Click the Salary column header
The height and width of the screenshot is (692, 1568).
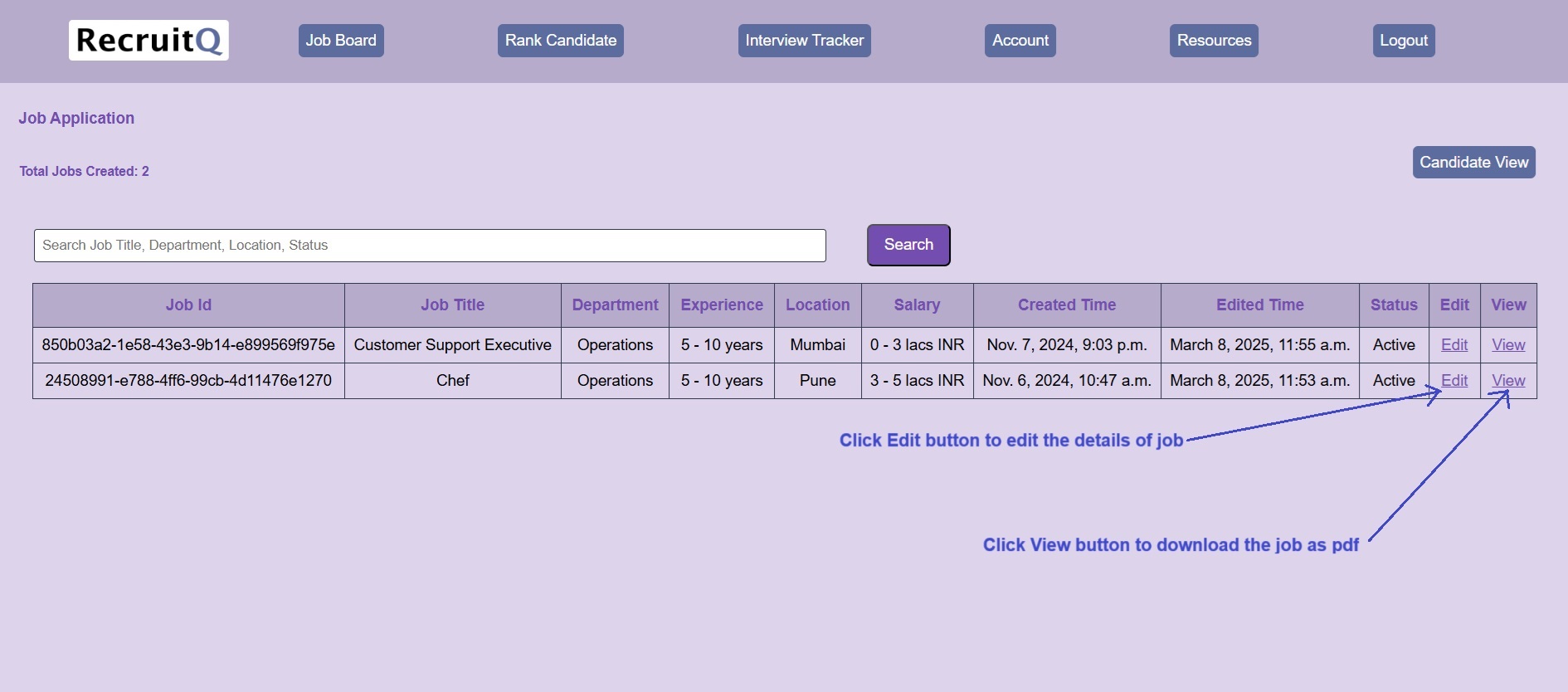(x=917, y=305)
